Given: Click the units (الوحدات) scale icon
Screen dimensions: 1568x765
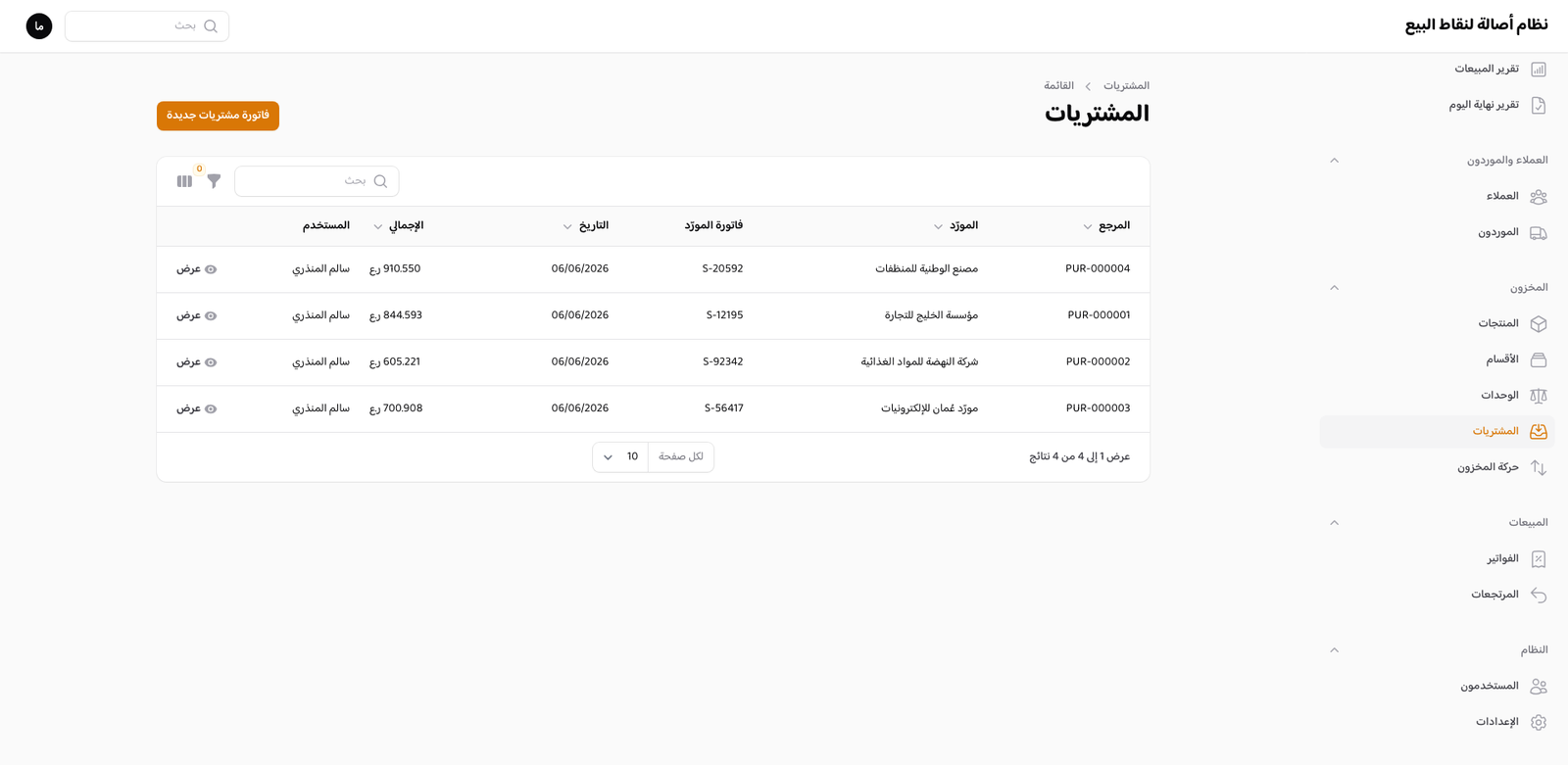Looking at the screenshot, I should tap(1539, 396).
